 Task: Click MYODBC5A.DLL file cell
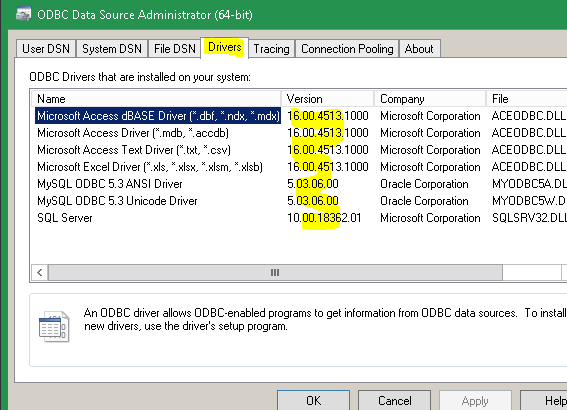pyautogui.click(x=529, y=184)
